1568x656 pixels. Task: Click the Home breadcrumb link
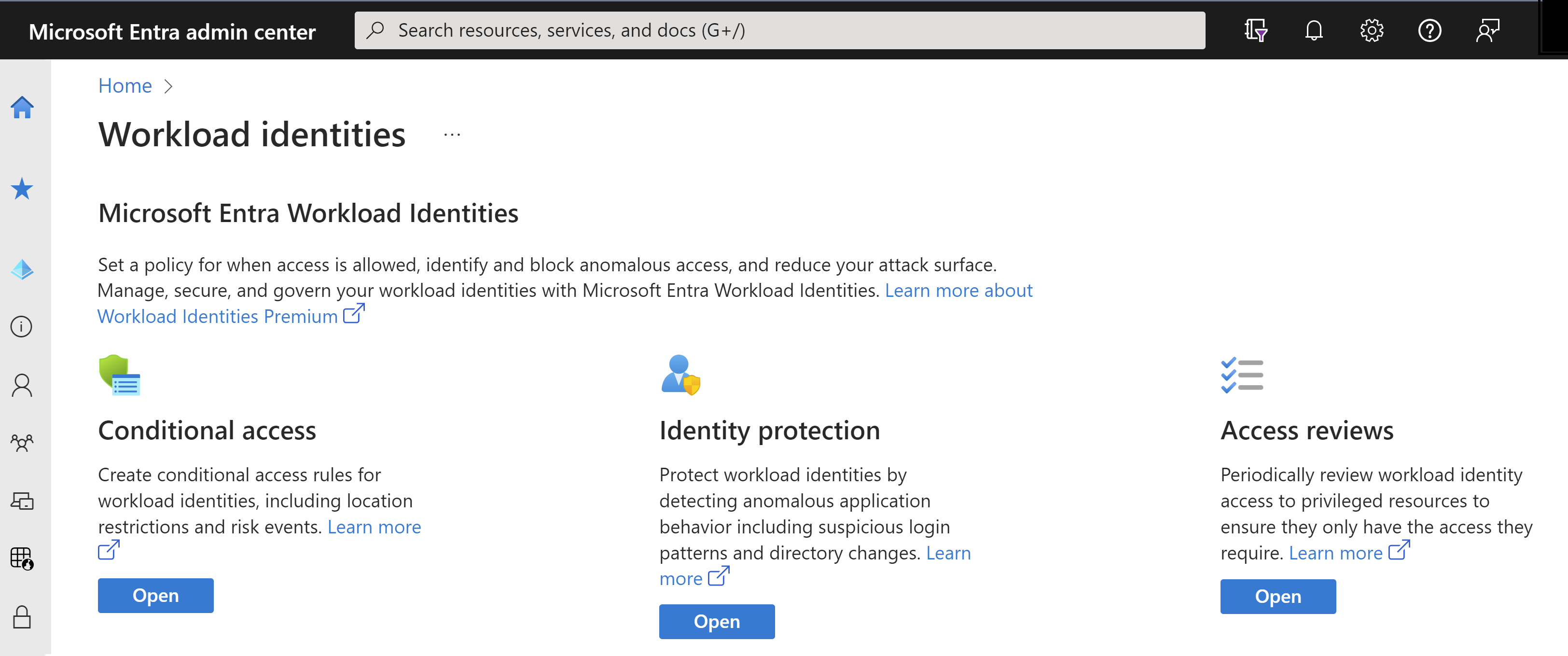click(125, 86)
